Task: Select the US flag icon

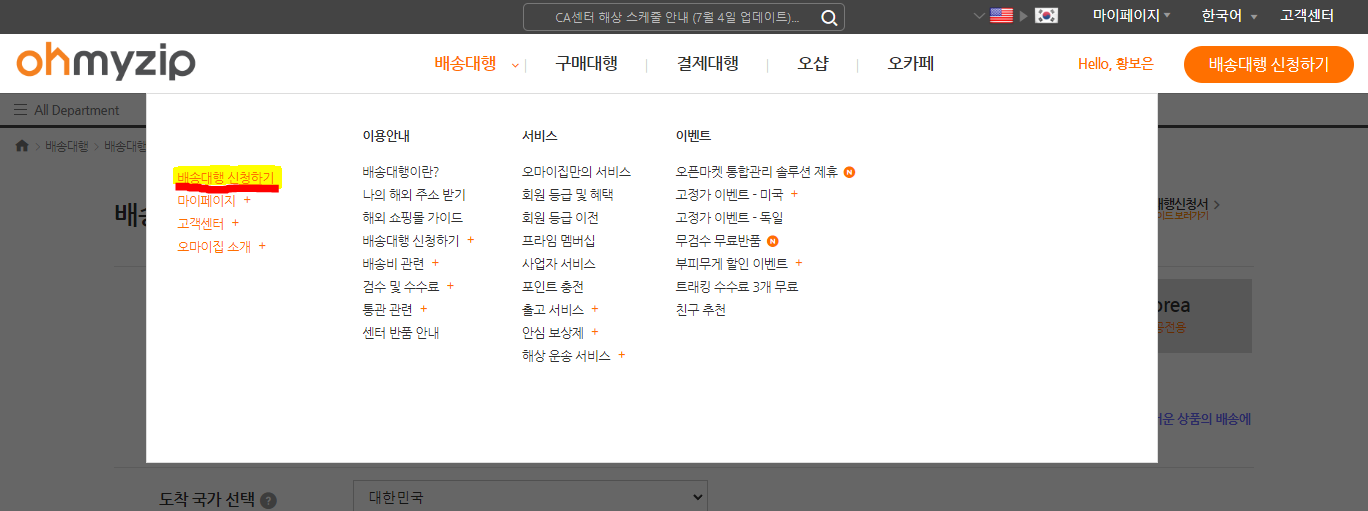Action: click(1001, 15)
